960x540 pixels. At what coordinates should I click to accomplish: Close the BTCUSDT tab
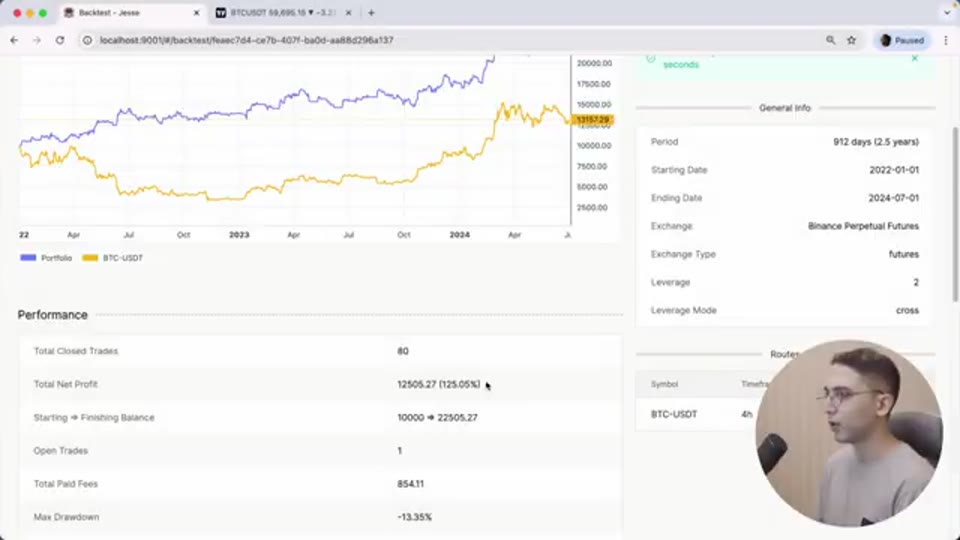pos(348,12)
